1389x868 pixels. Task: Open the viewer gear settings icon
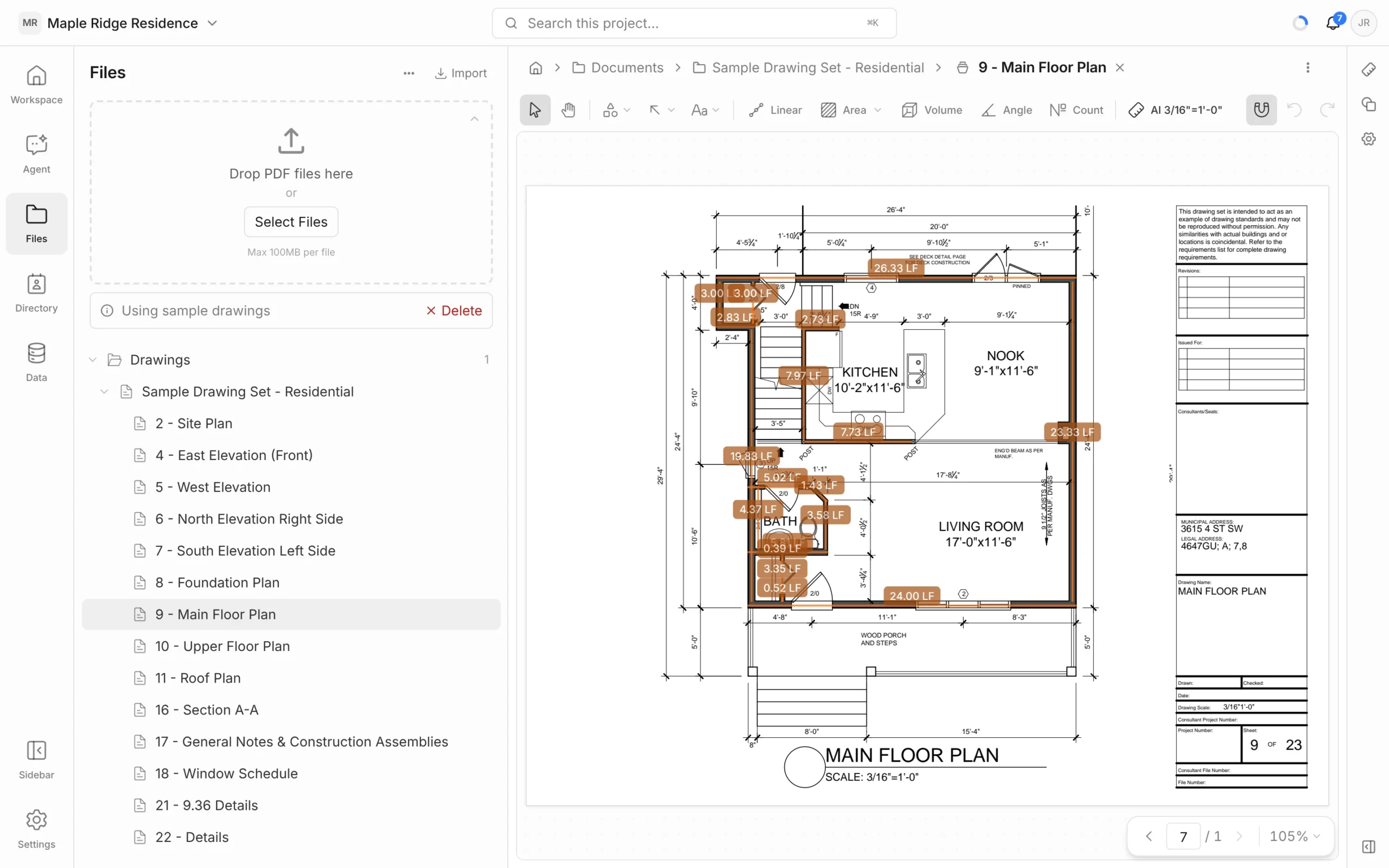pos(1368,139)
